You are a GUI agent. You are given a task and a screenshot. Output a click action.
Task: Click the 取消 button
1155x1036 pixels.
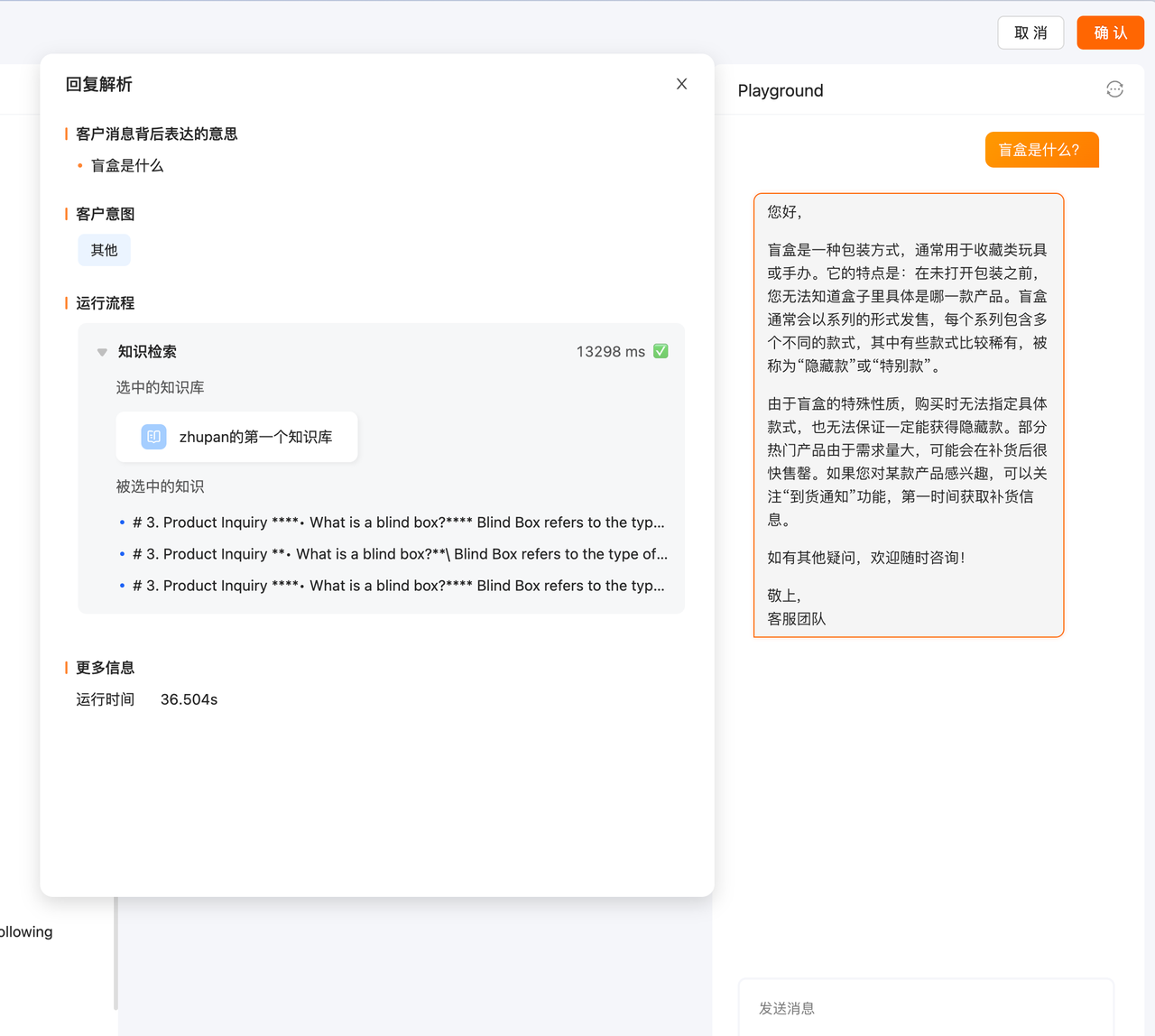point(1030,32)
